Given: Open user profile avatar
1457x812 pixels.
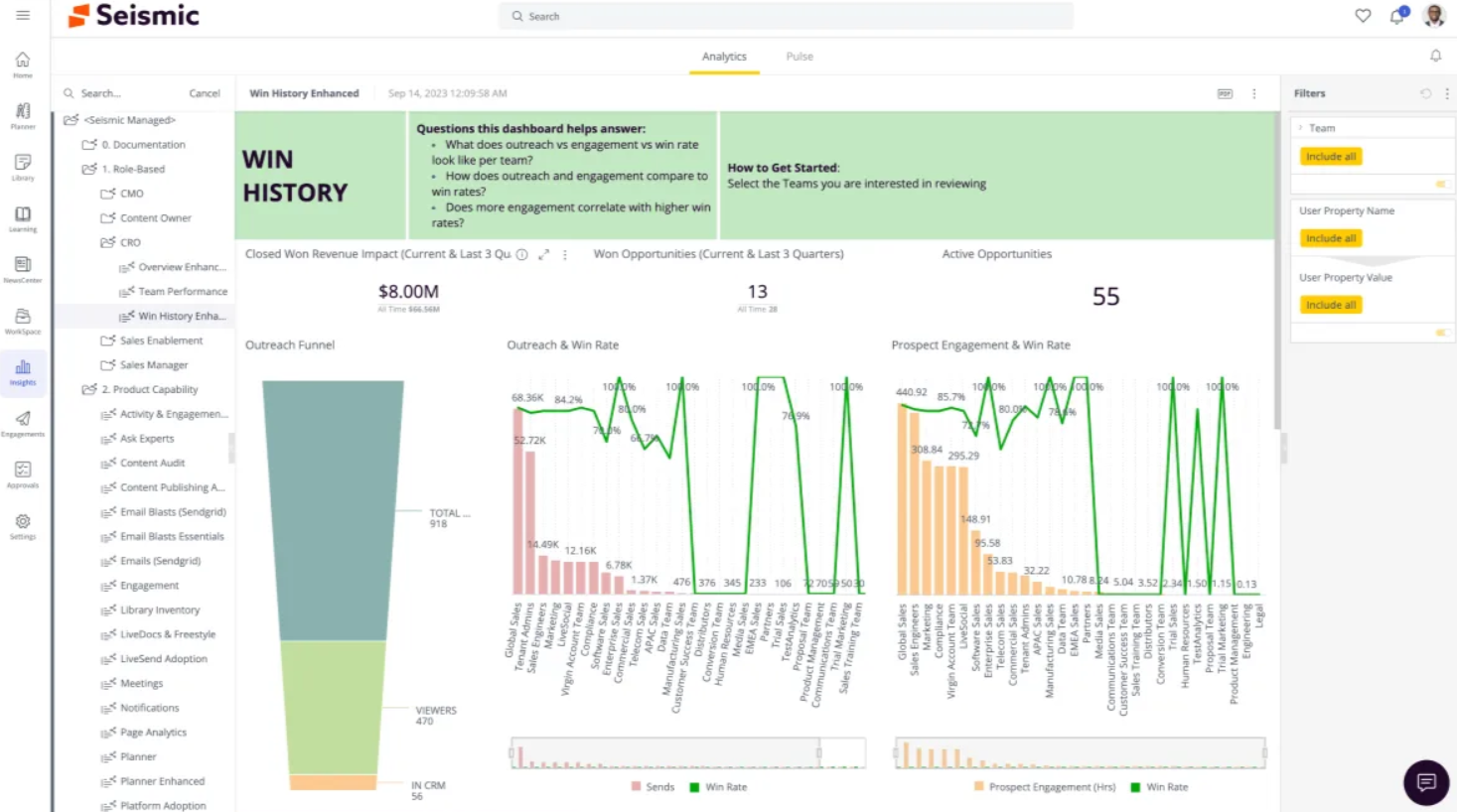Looking at the screenshot, I should 1434,15.
